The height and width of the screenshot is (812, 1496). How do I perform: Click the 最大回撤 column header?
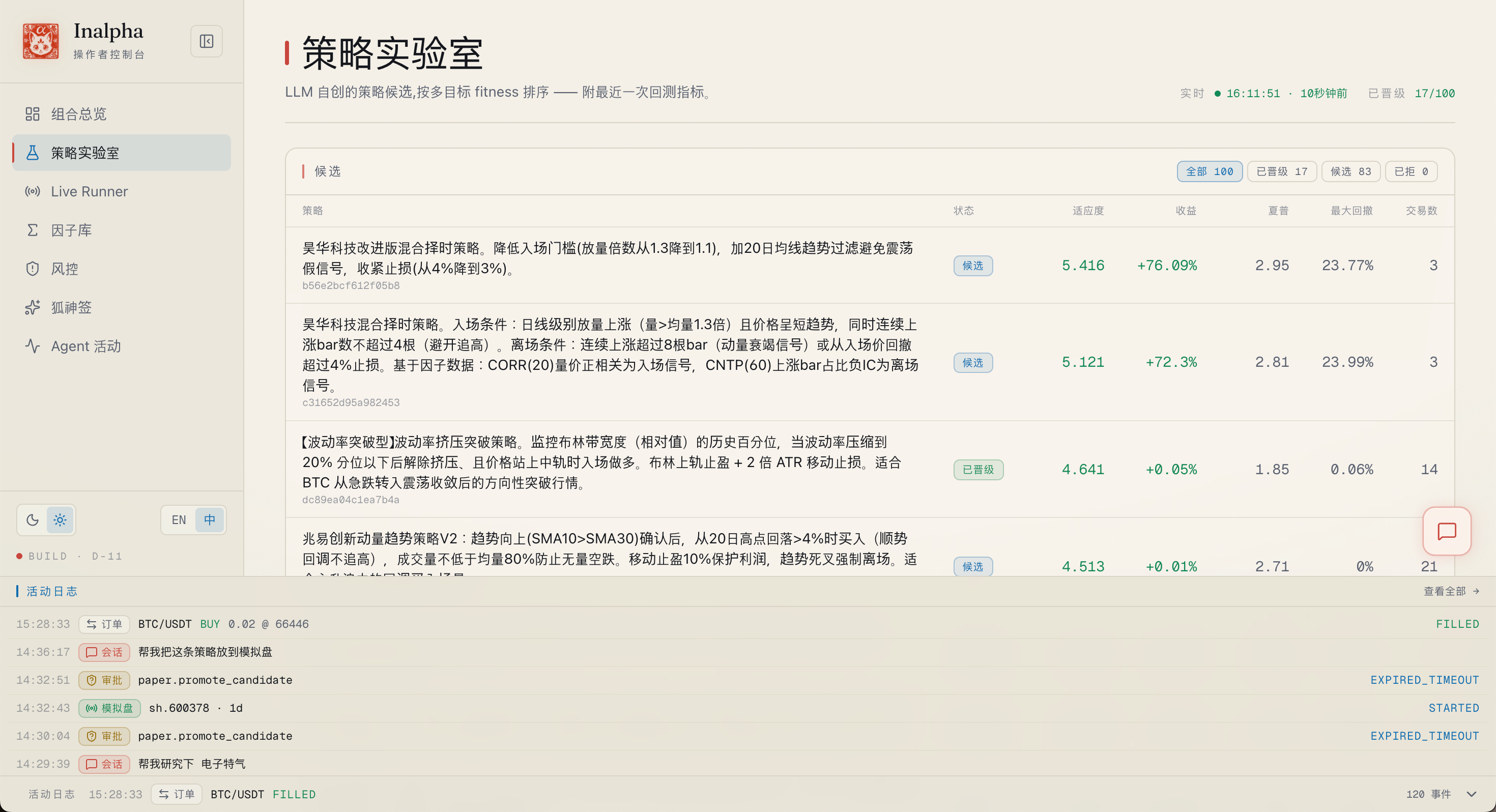pyautogui.click(x=1351, y=210)
